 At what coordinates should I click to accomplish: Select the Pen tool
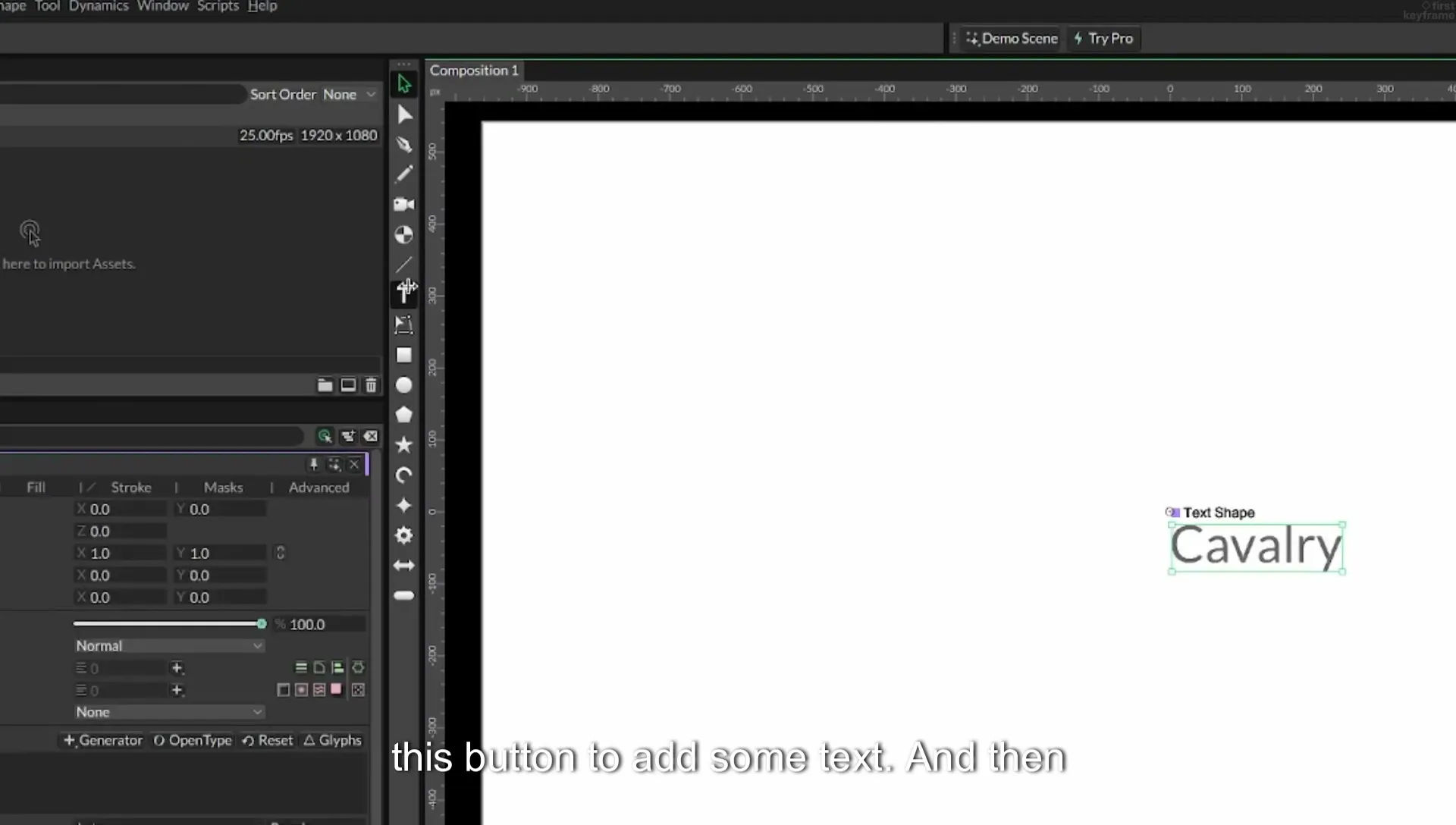(x=404, y=144)
